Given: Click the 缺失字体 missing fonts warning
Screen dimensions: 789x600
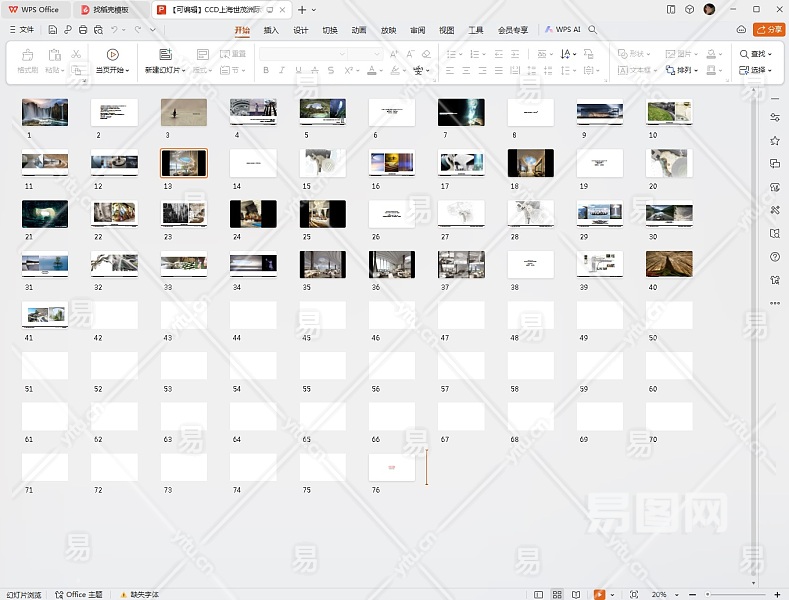Looking at the screenshot, I should 141,594.
